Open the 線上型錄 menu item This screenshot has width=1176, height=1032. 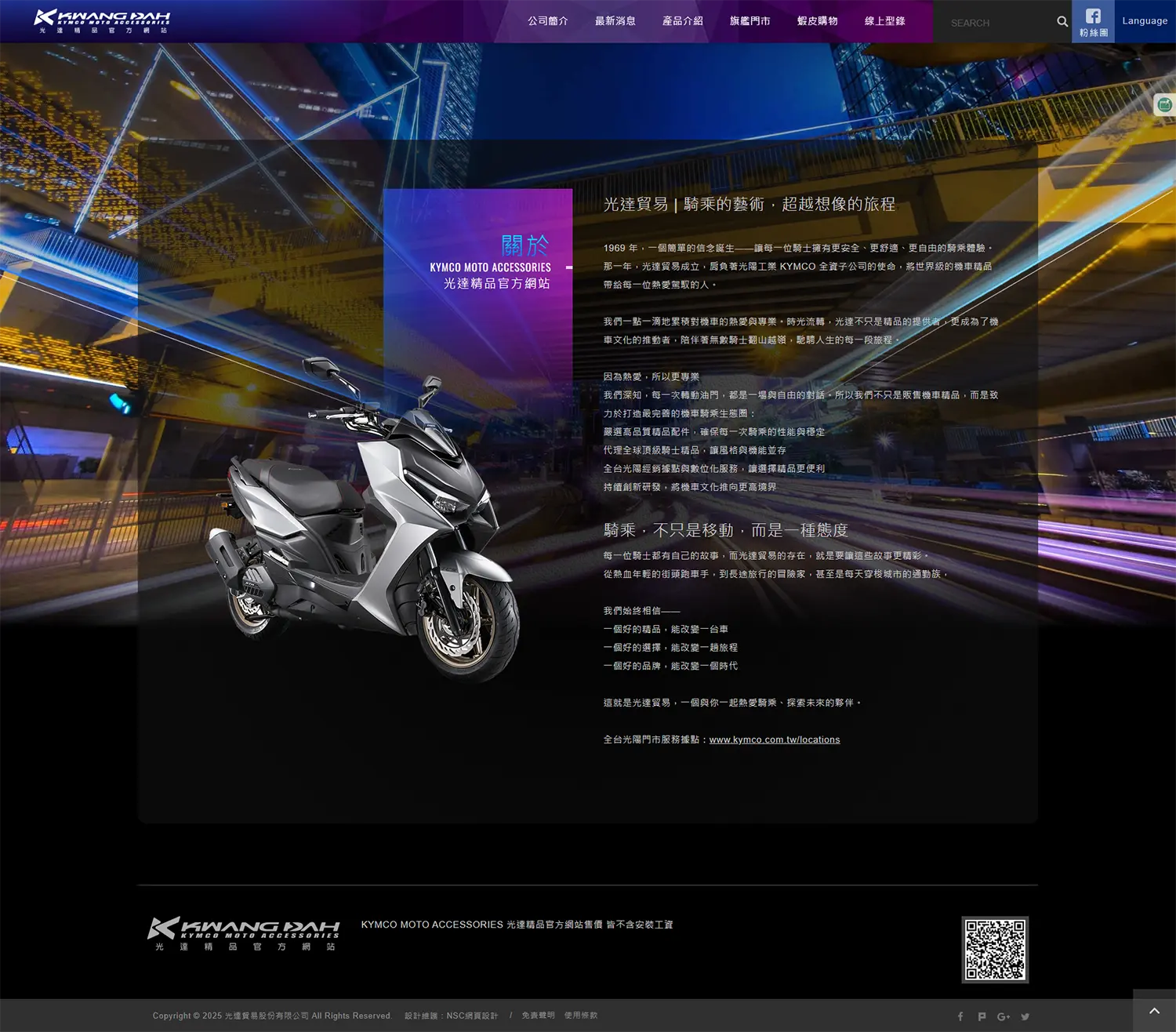885,21
